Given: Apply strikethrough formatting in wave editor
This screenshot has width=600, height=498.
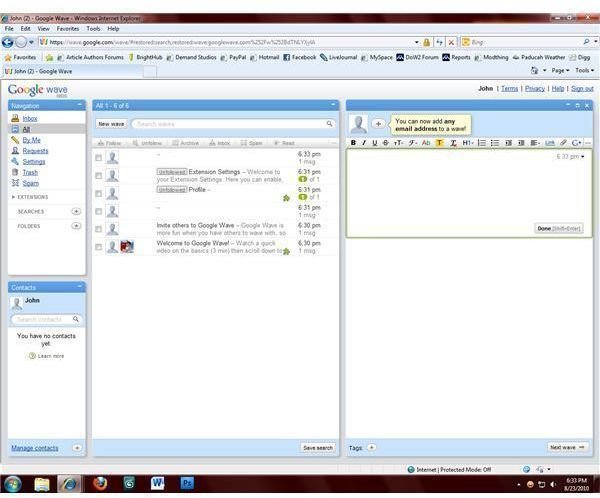Looking at the screenshot, I should pos(385,143).
